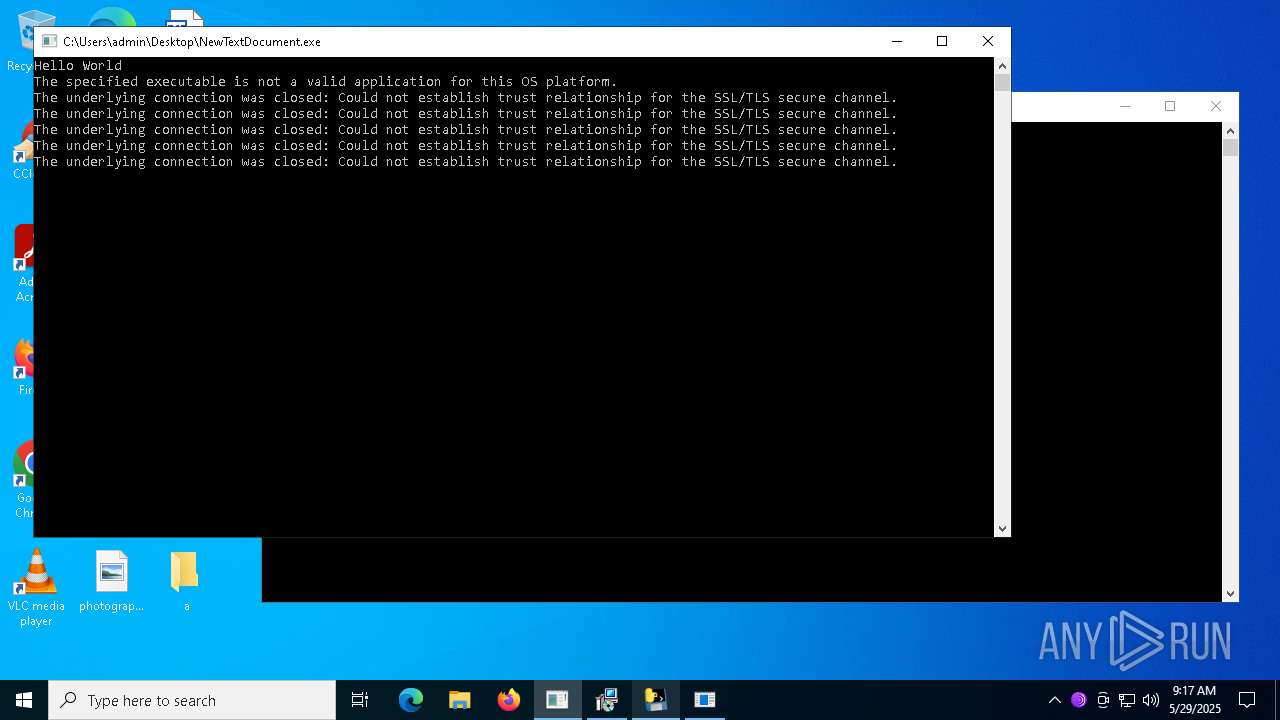The width and height of the screenshot is (1280, 720).
Task: Open File Explorer from the taskbar
Action: coord(460,700)
